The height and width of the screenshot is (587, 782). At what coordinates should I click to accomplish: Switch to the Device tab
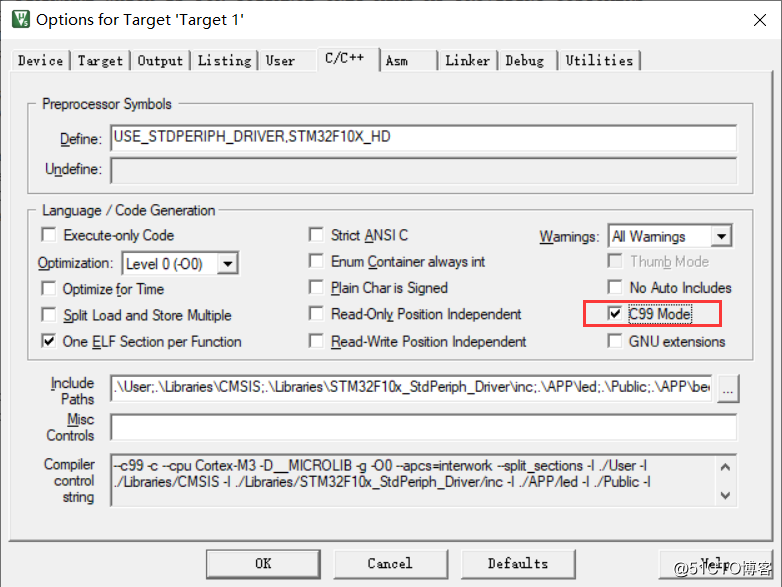click(x=40, y=61)
